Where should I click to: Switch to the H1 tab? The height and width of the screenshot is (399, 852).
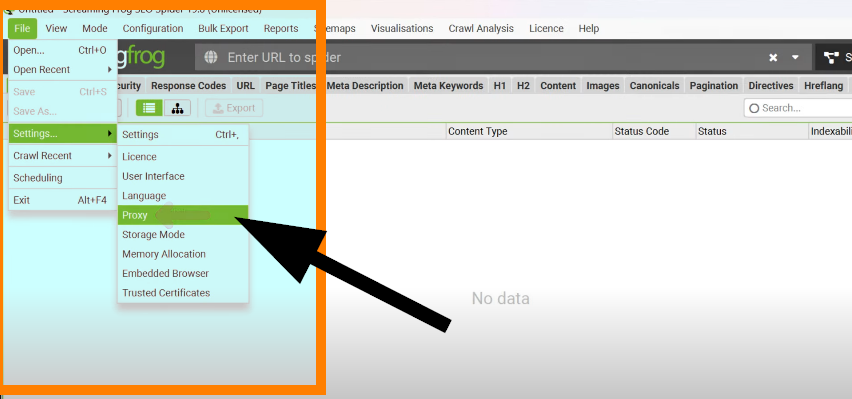pos(500,85)
